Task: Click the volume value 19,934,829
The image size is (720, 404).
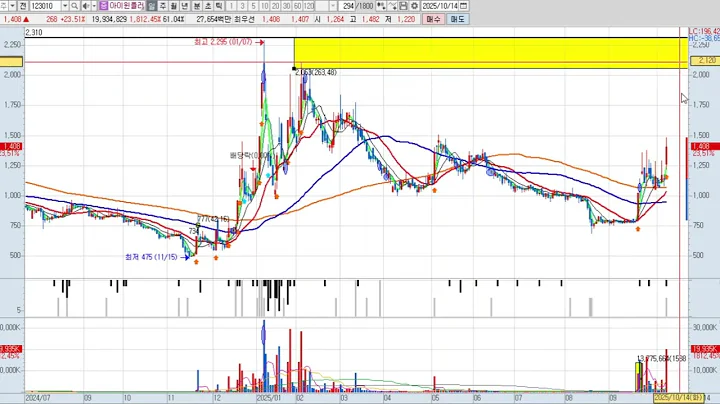Action: (x=109, y=19)
